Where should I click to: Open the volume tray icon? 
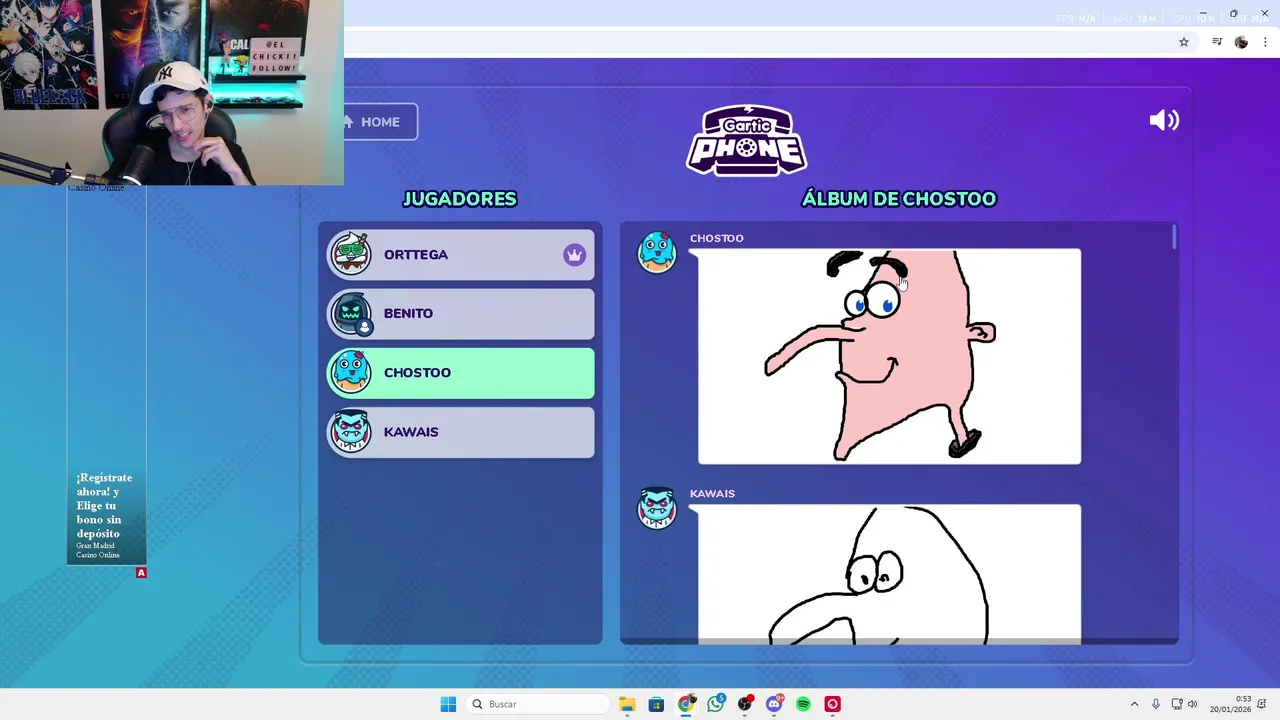coord(1192,704)
